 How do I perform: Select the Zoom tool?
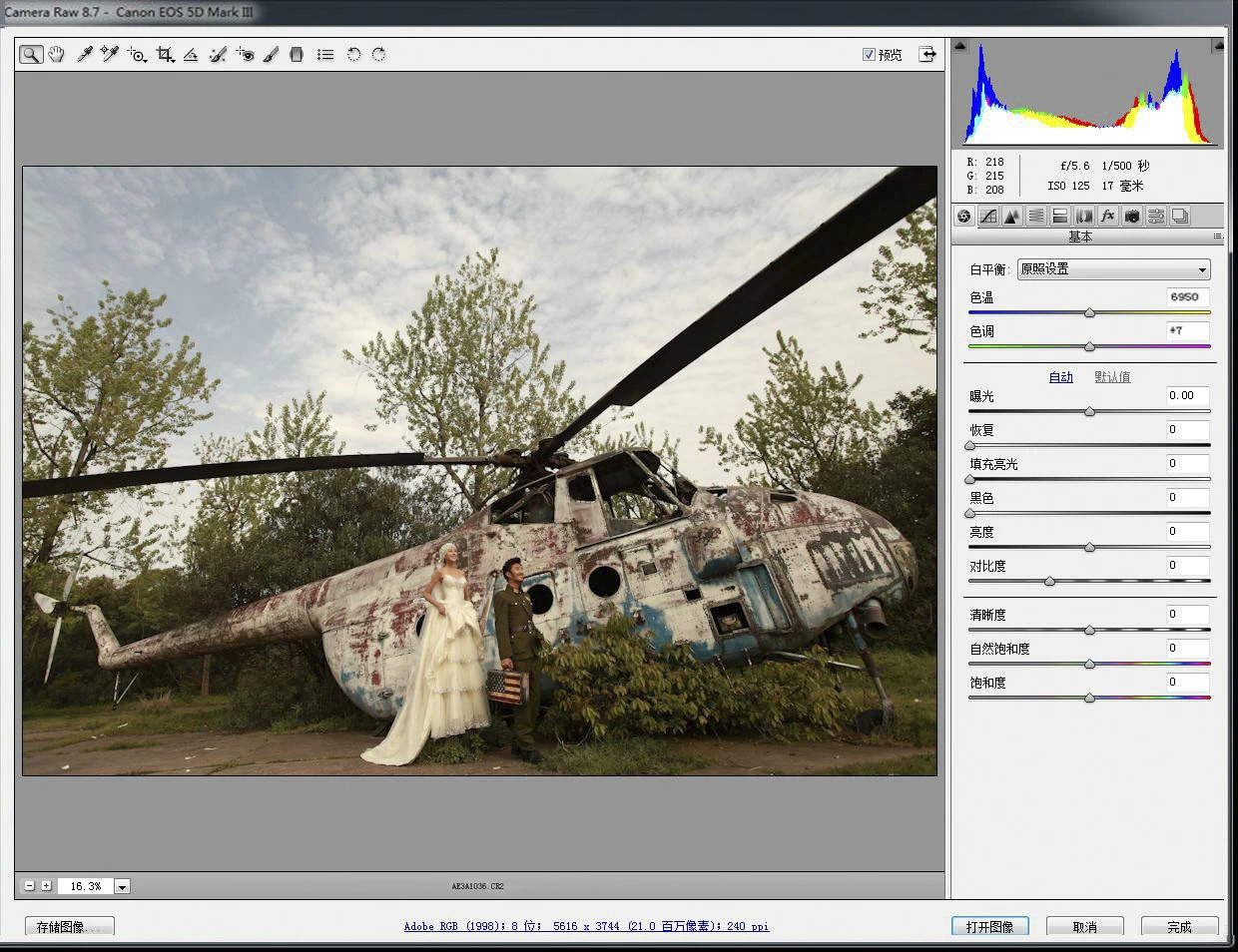[31, 55]
